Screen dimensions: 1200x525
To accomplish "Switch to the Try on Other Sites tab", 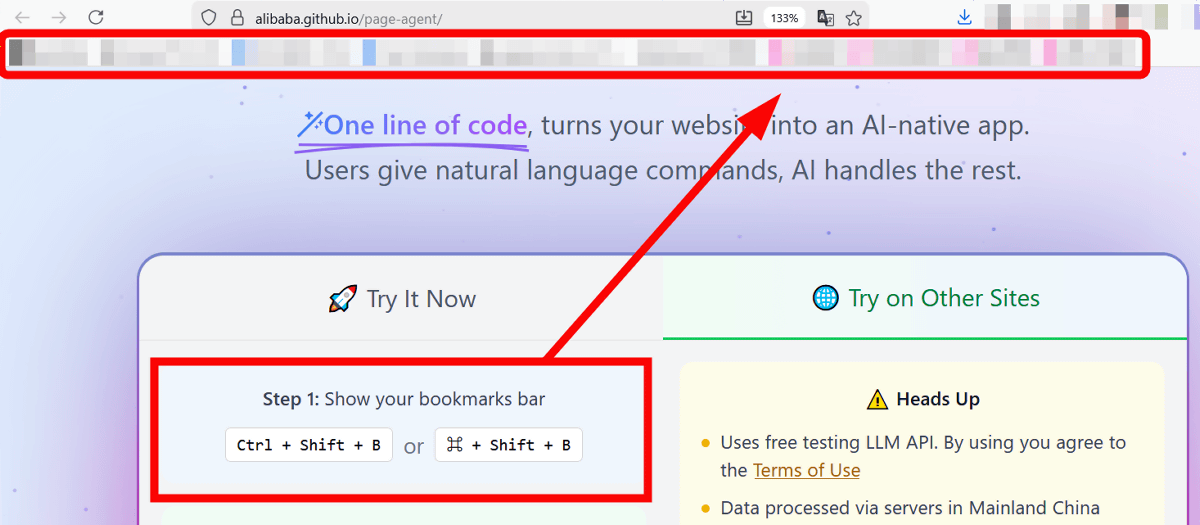I will coord(925,298).
